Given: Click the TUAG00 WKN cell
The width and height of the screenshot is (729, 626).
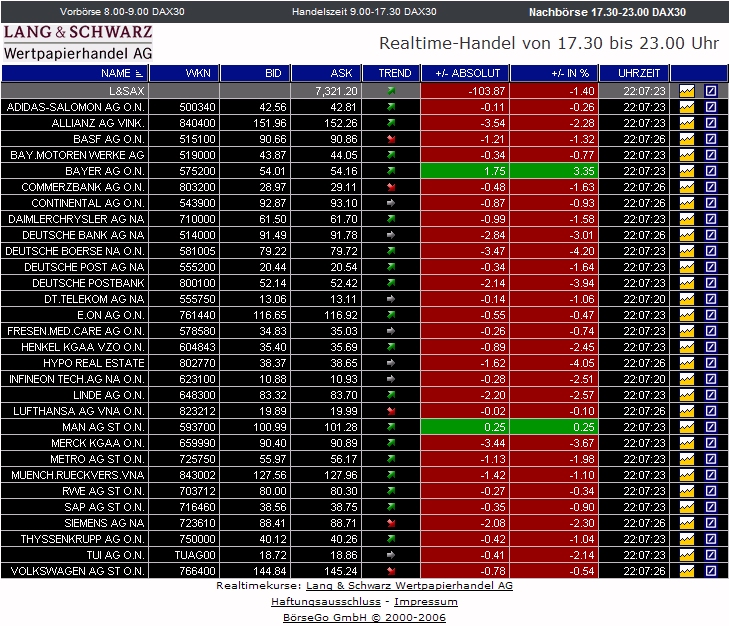Looking at the screenshot, I should 184,555.
